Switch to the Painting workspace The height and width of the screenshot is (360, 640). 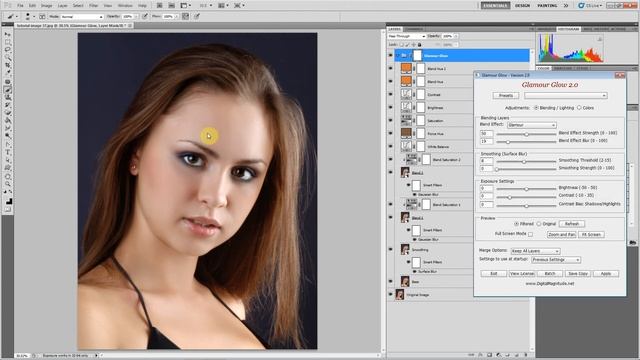click(547, 6)
